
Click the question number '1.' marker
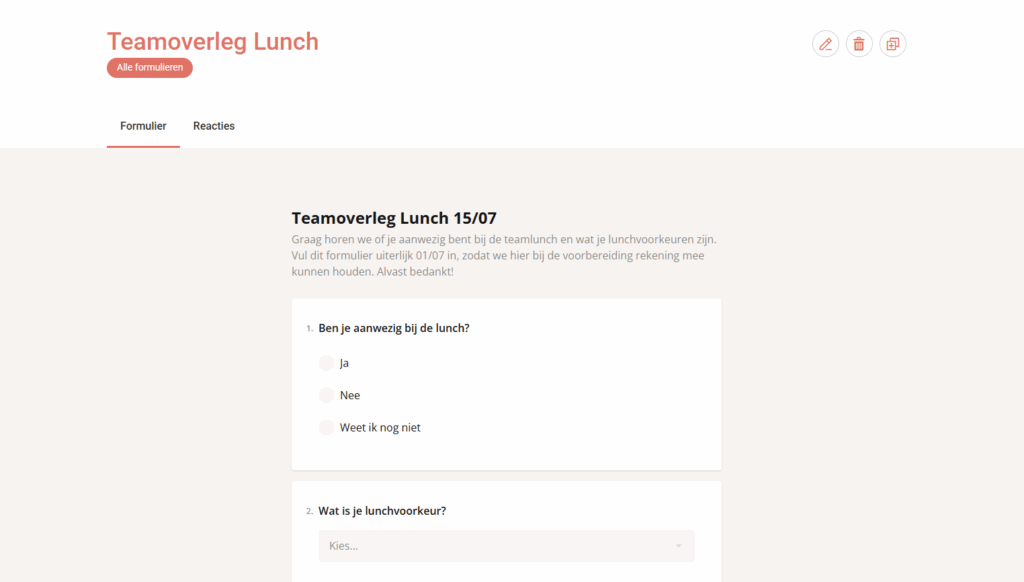309,329
